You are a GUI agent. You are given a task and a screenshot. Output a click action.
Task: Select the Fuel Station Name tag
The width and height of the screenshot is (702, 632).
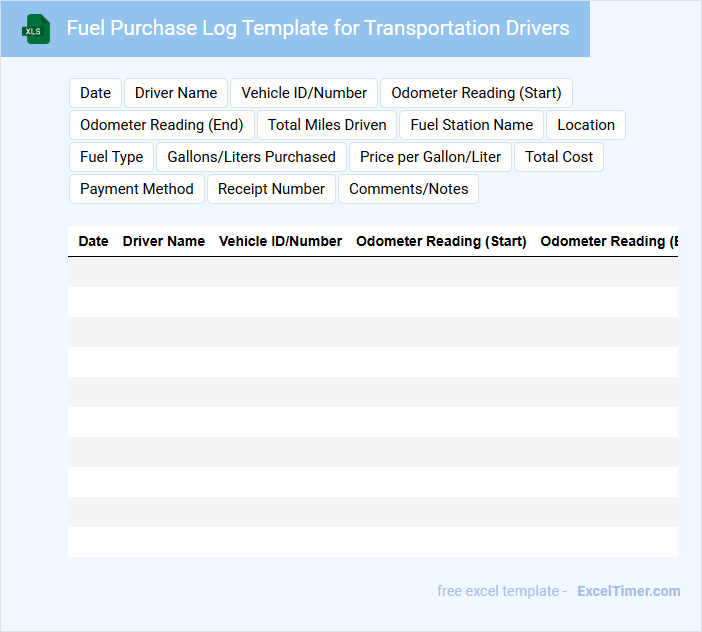point(471,125)
